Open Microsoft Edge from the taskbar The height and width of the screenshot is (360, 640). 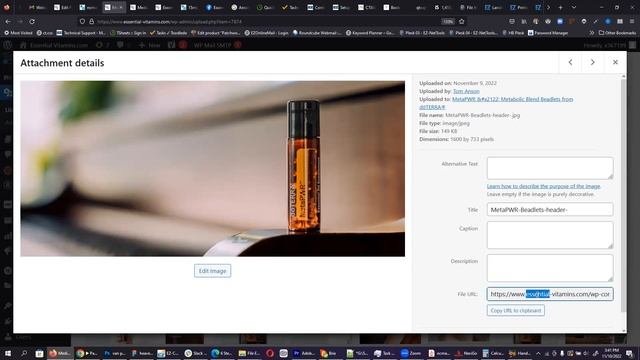pos(222,353)
